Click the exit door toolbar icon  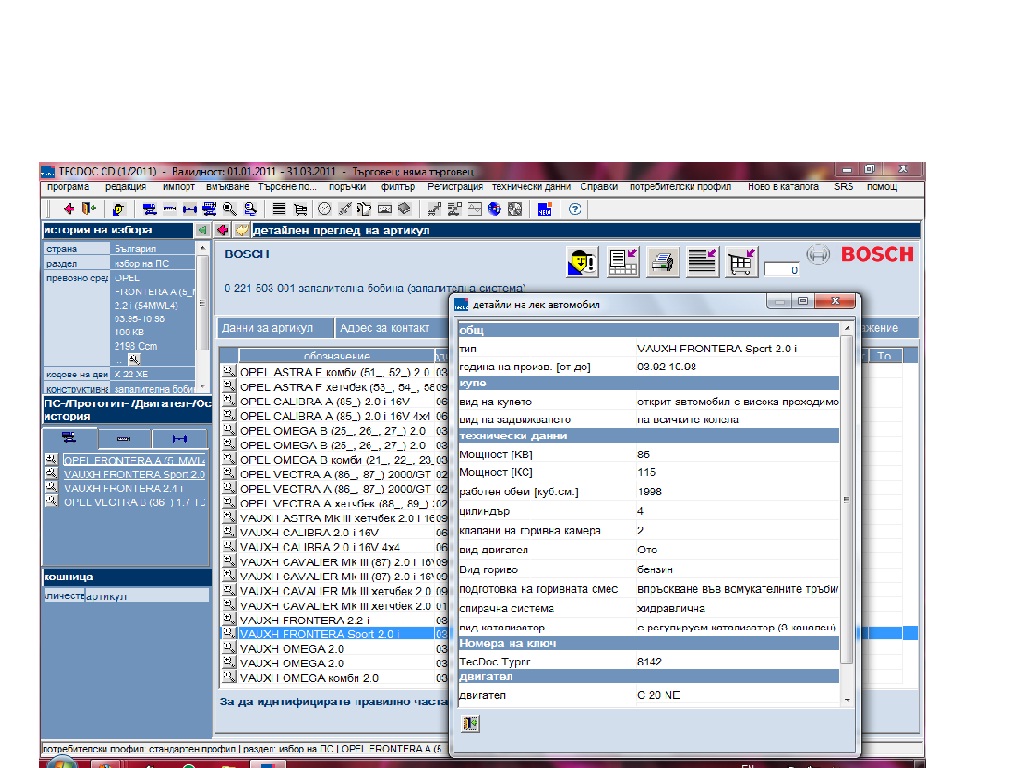tap(88, 209)
